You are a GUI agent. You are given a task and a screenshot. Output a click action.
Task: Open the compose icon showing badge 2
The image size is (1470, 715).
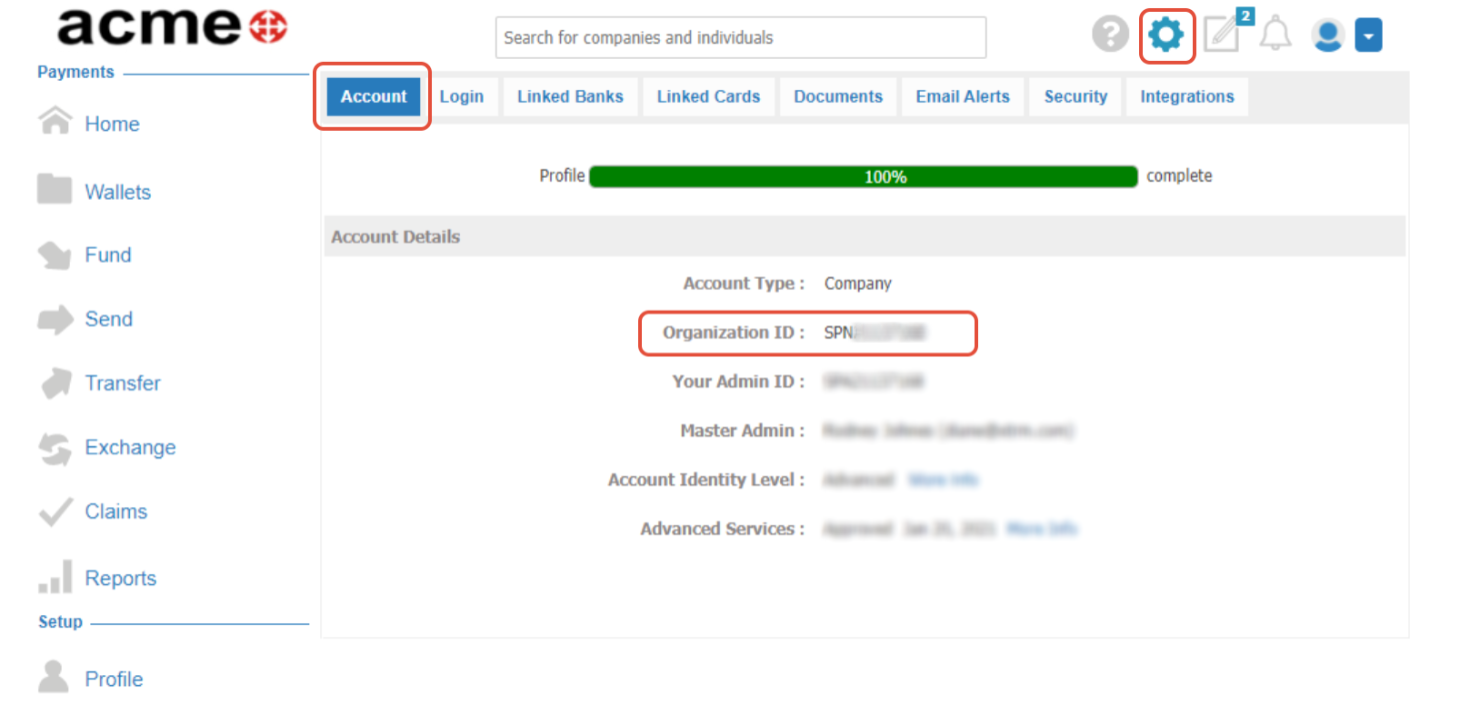pyautogui.click(x=1222, y=34)
